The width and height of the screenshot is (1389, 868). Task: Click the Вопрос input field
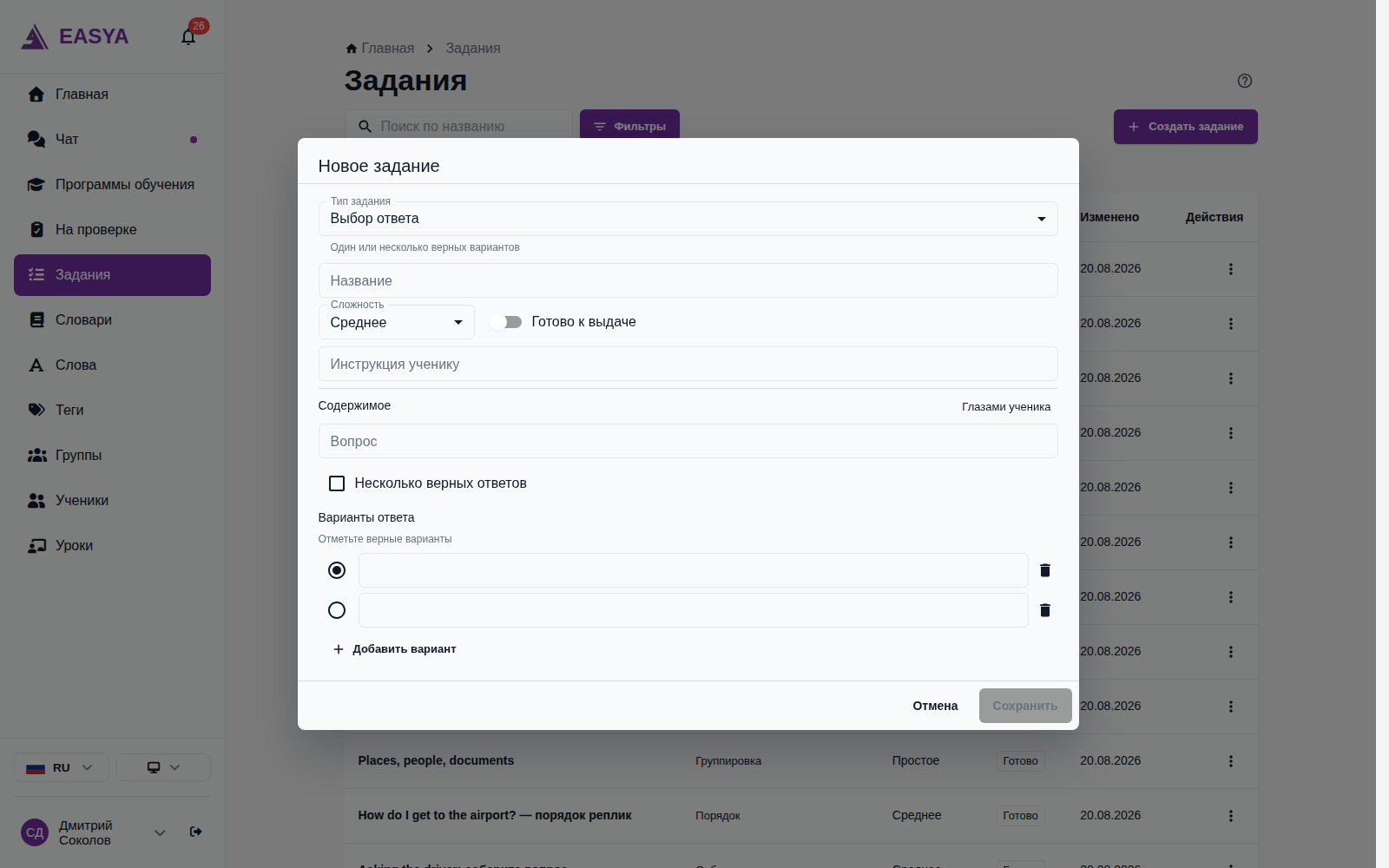(x=688, y=441)
